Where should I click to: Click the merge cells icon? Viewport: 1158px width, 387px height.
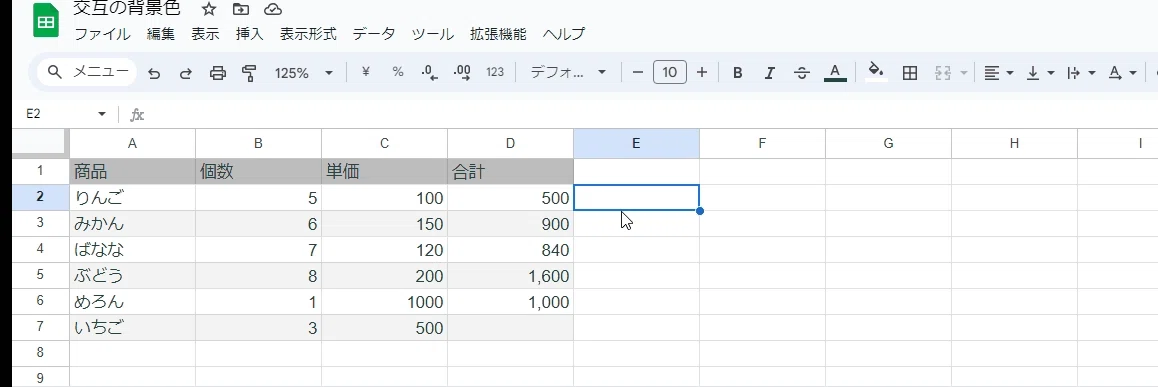point(942,72)
